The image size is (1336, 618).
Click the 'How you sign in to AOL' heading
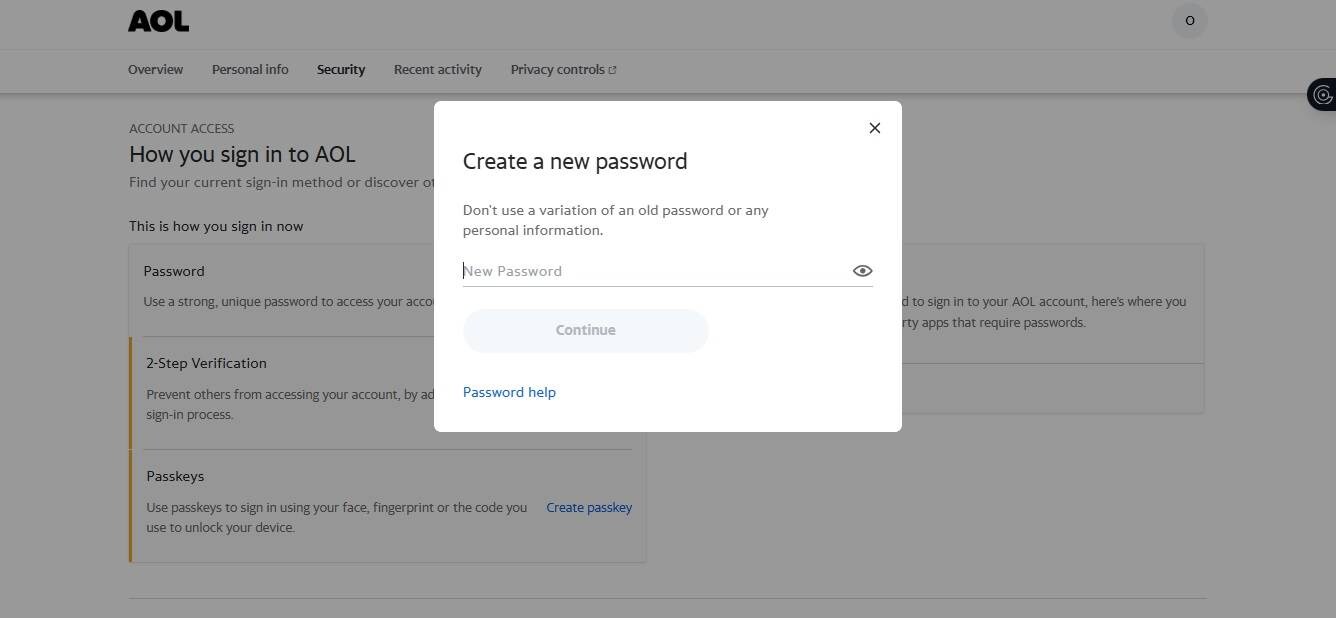coord(241,154)
